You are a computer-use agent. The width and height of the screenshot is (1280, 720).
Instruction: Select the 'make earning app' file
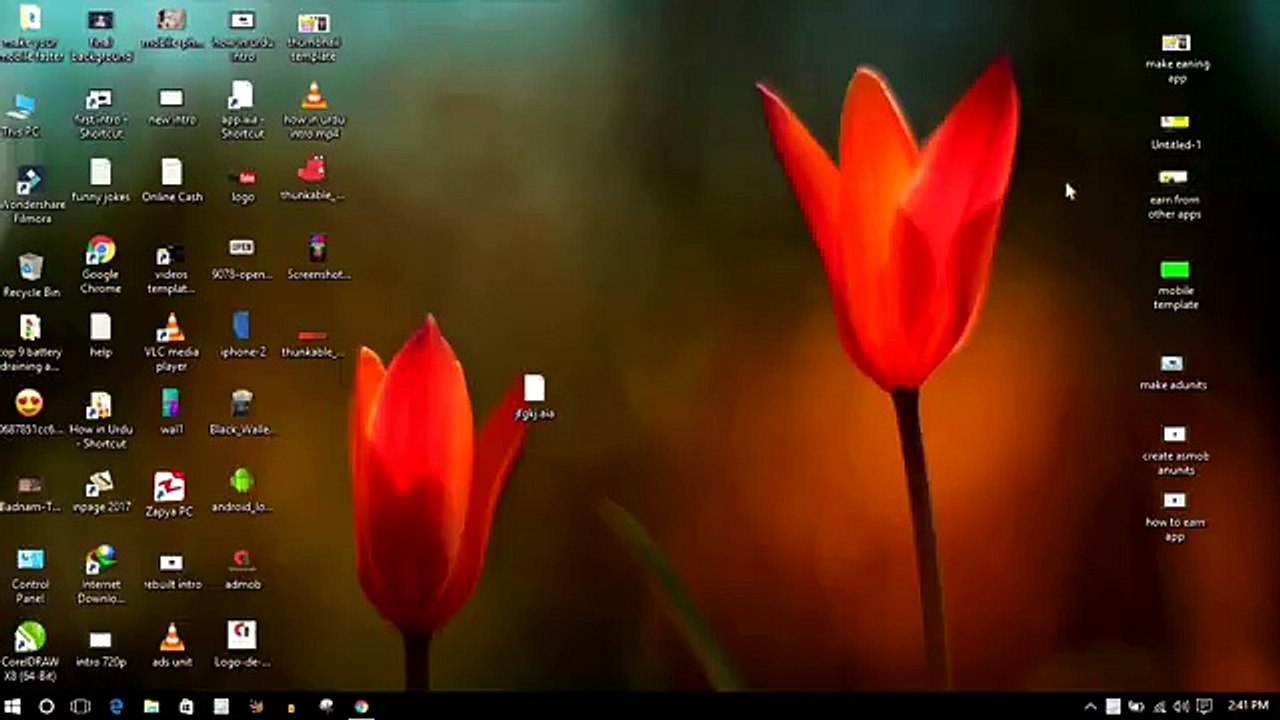pos(1177,58)
